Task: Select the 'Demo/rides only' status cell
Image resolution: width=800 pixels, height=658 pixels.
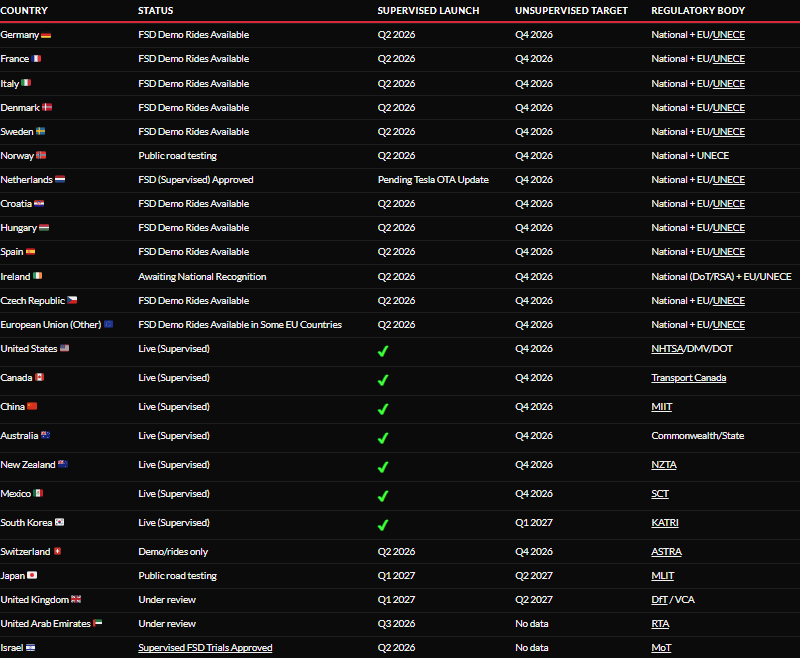Action: click(x=173, y=551)
